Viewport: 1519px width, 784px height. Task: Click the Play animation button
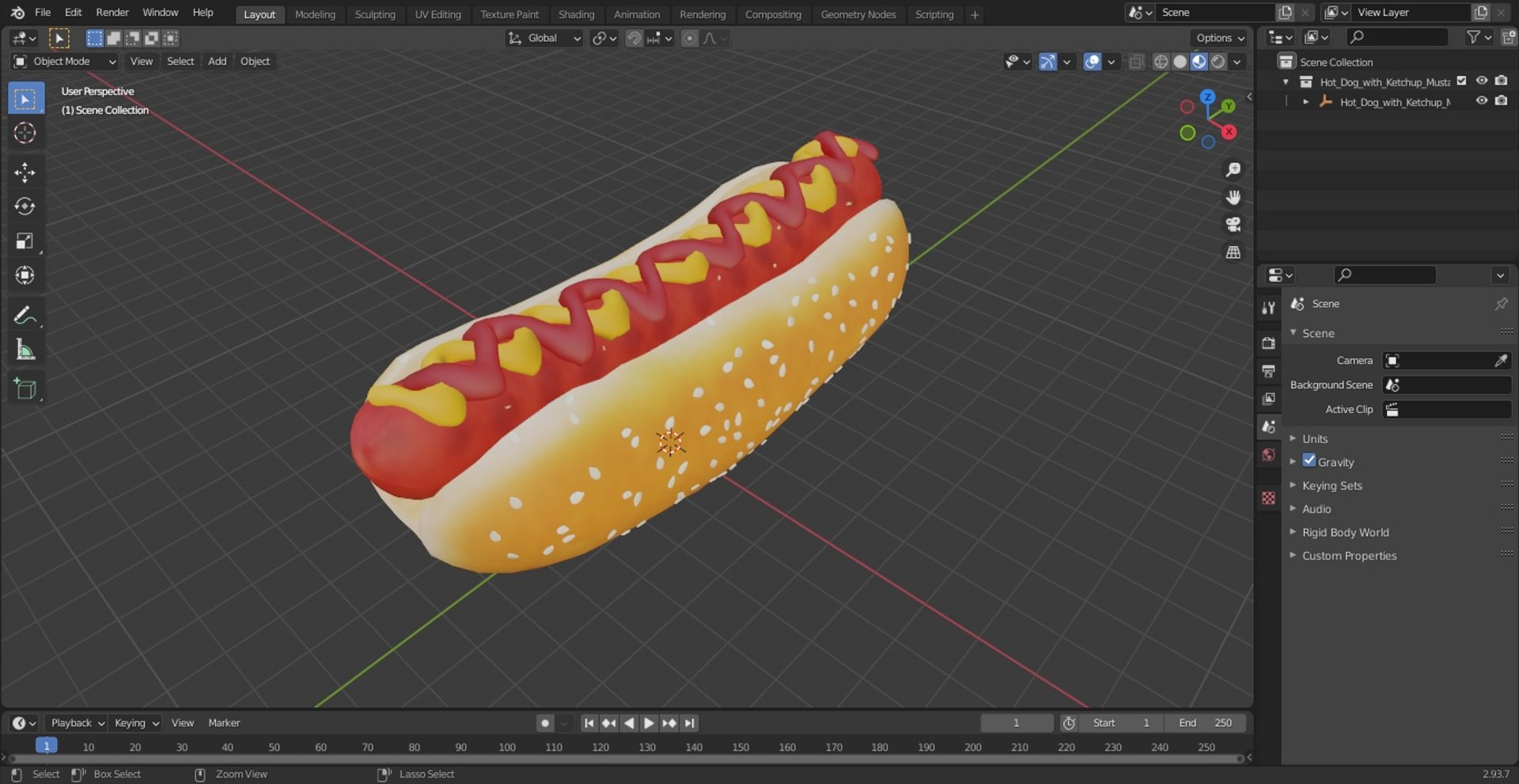649,723
